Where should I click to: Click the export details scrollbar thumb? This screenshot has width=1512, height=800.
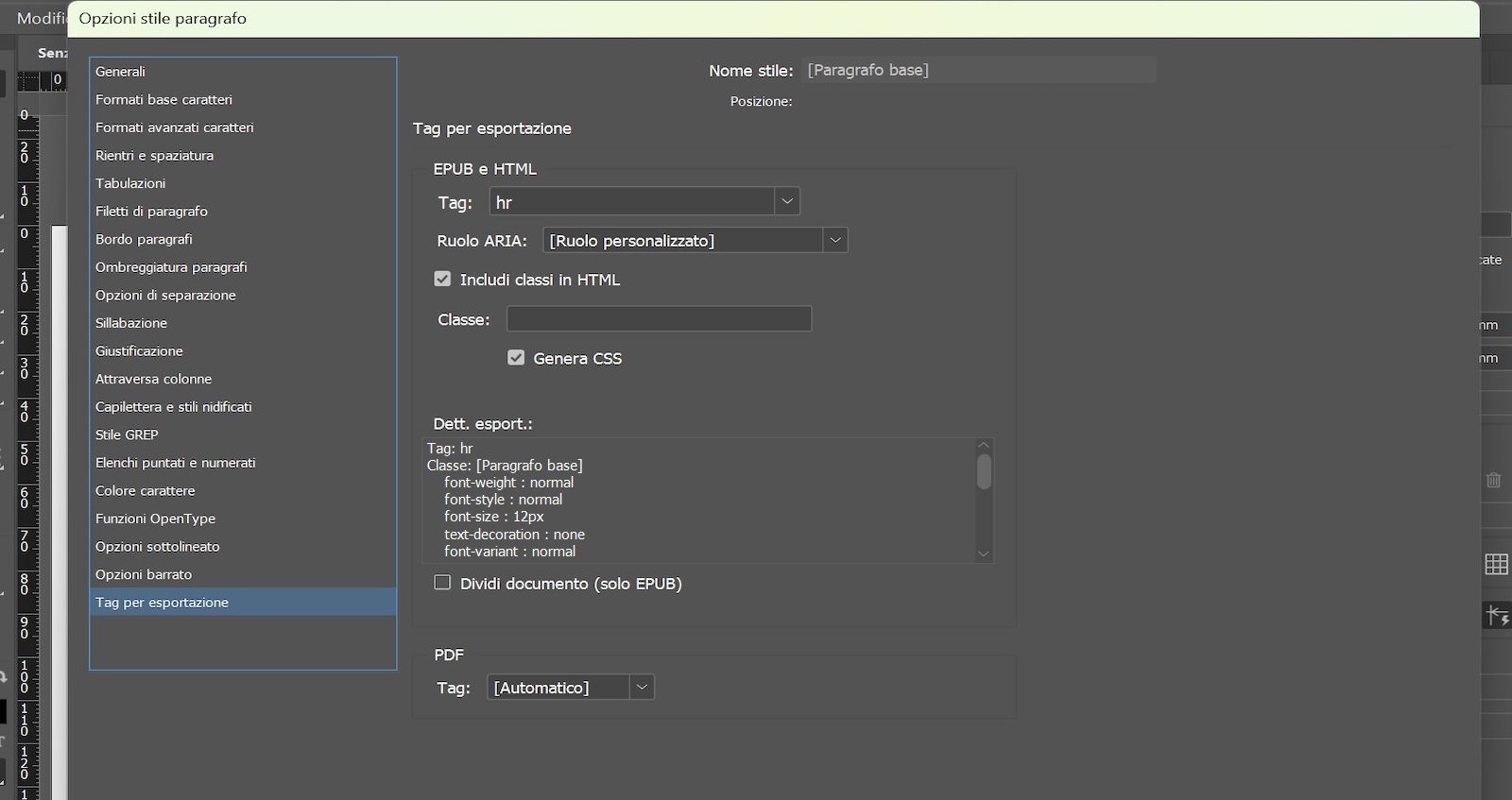[984, 471]
